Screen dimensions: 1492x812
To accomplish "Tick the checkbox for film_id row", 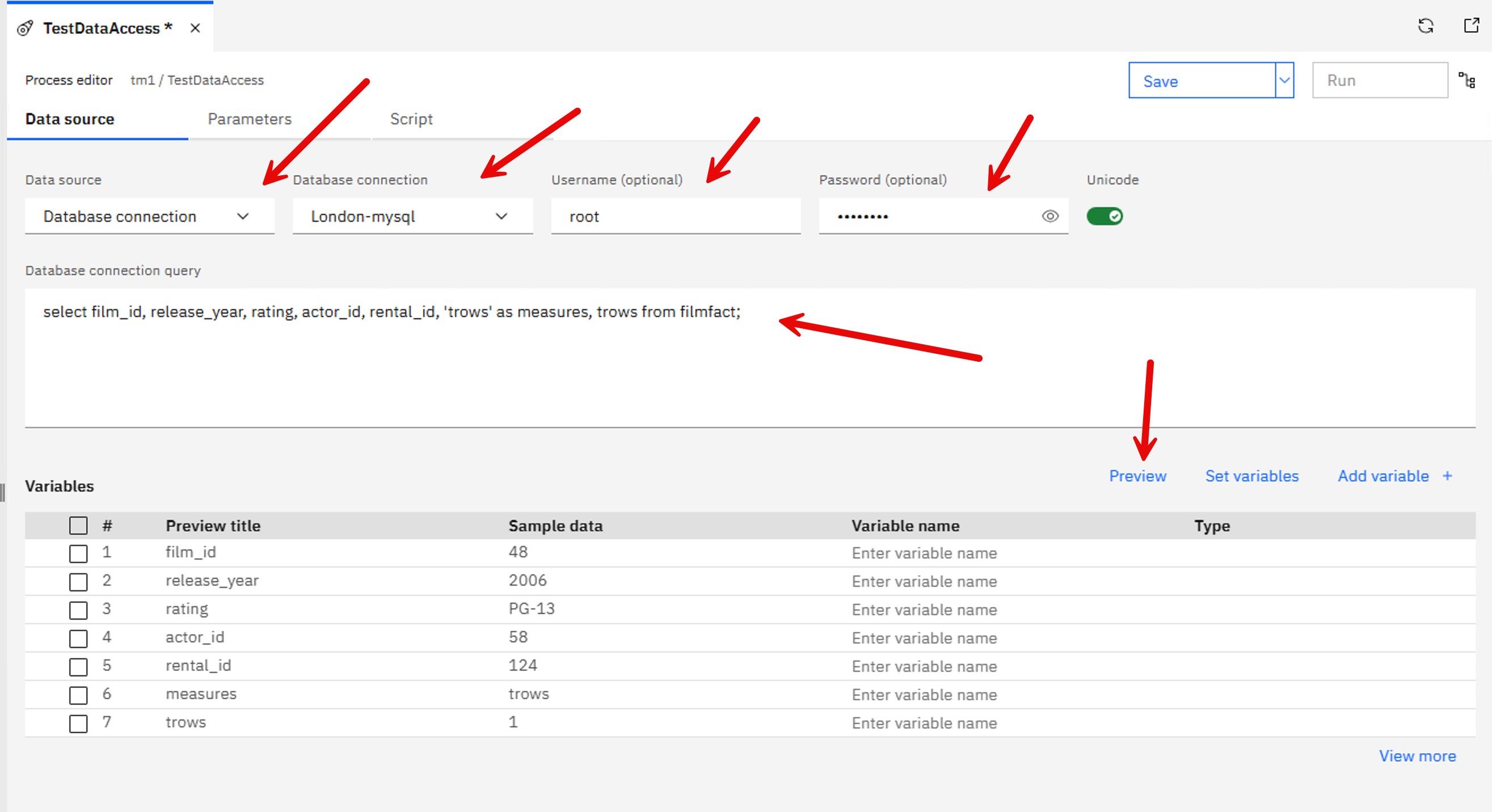I will click(x=78, y=553).
